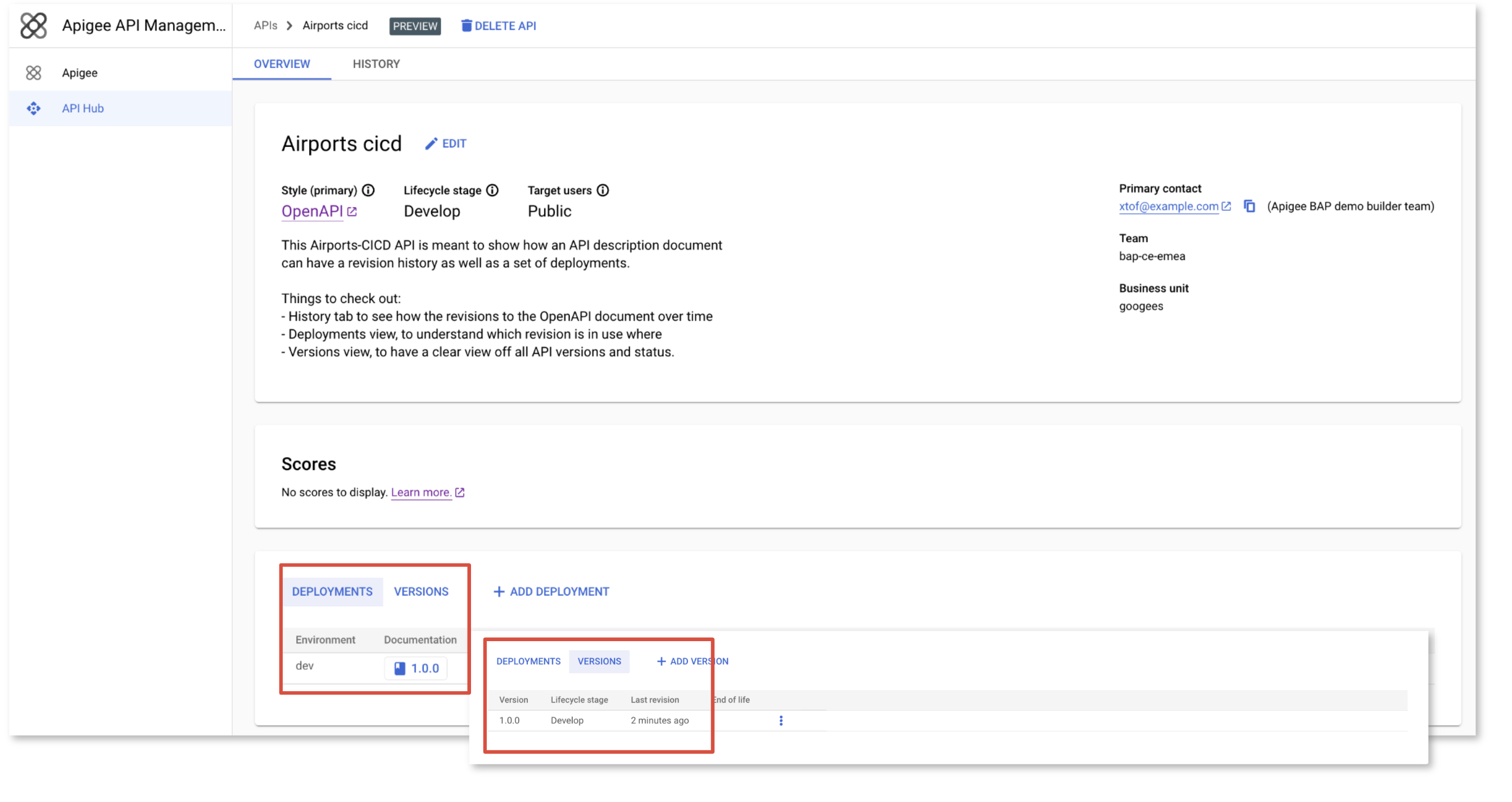Go to APIs in the breadcrumb

click(265, 25)
